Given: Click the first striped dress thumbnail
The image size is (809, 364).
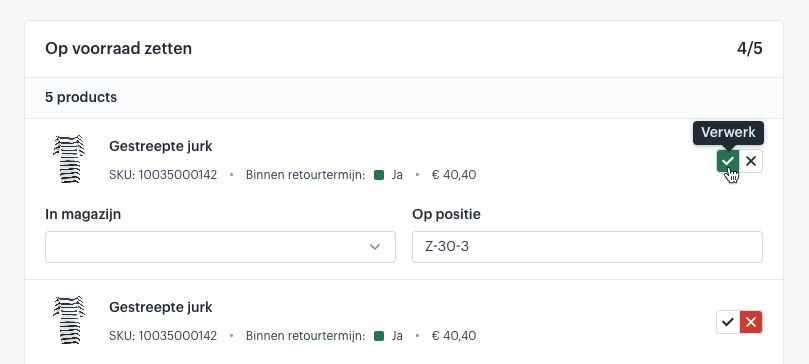Looking at the screenshot, I should click(69, 159).
